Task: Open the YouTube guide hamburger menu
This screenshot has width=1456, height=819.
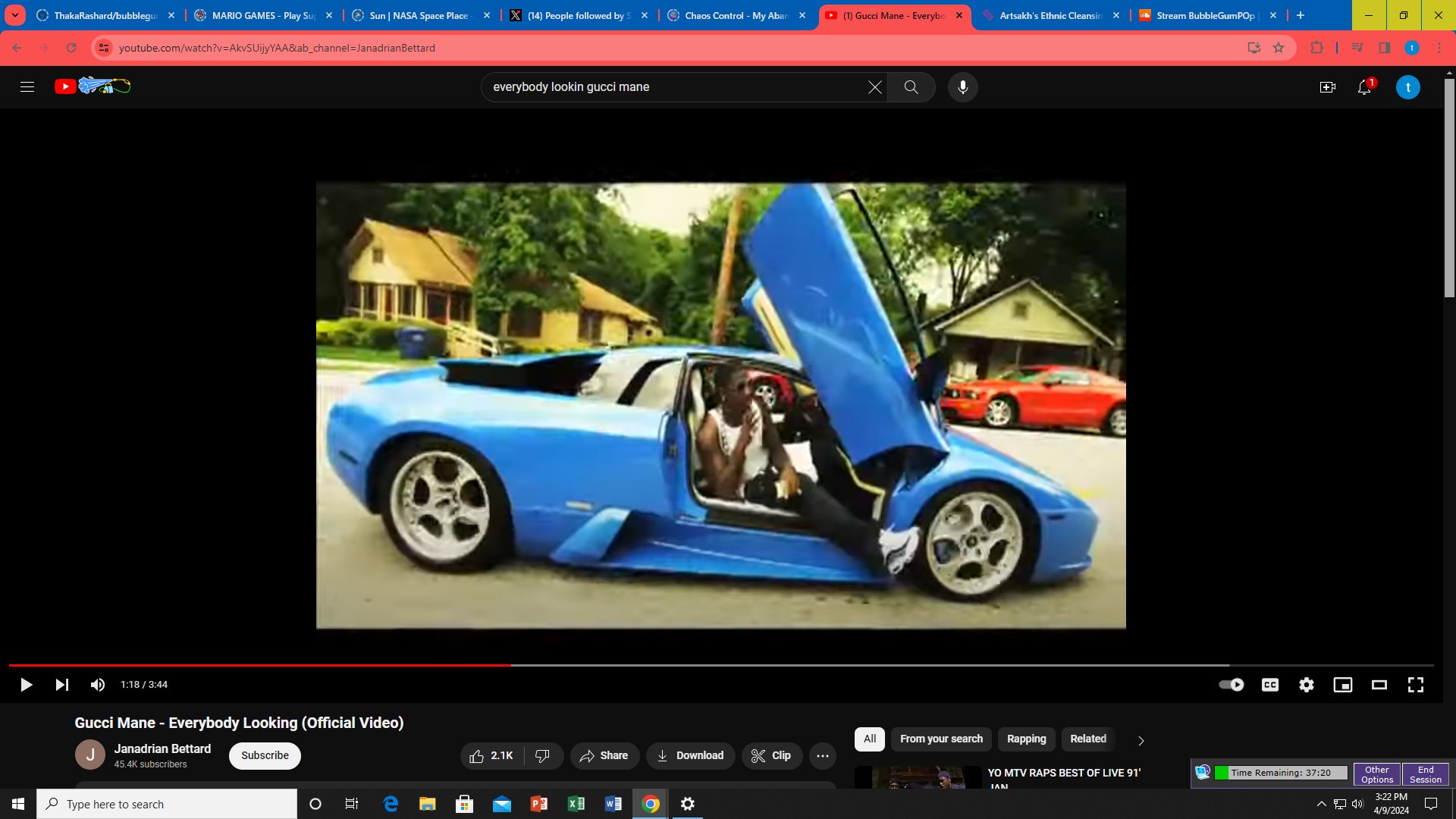Action: pyautogui.click(x=27, y=87)
